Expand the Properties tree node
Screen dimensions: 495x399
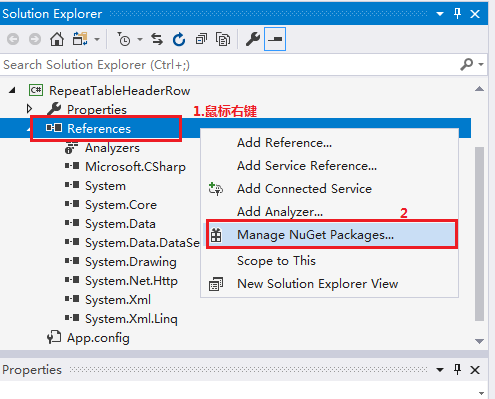(29, 109)
